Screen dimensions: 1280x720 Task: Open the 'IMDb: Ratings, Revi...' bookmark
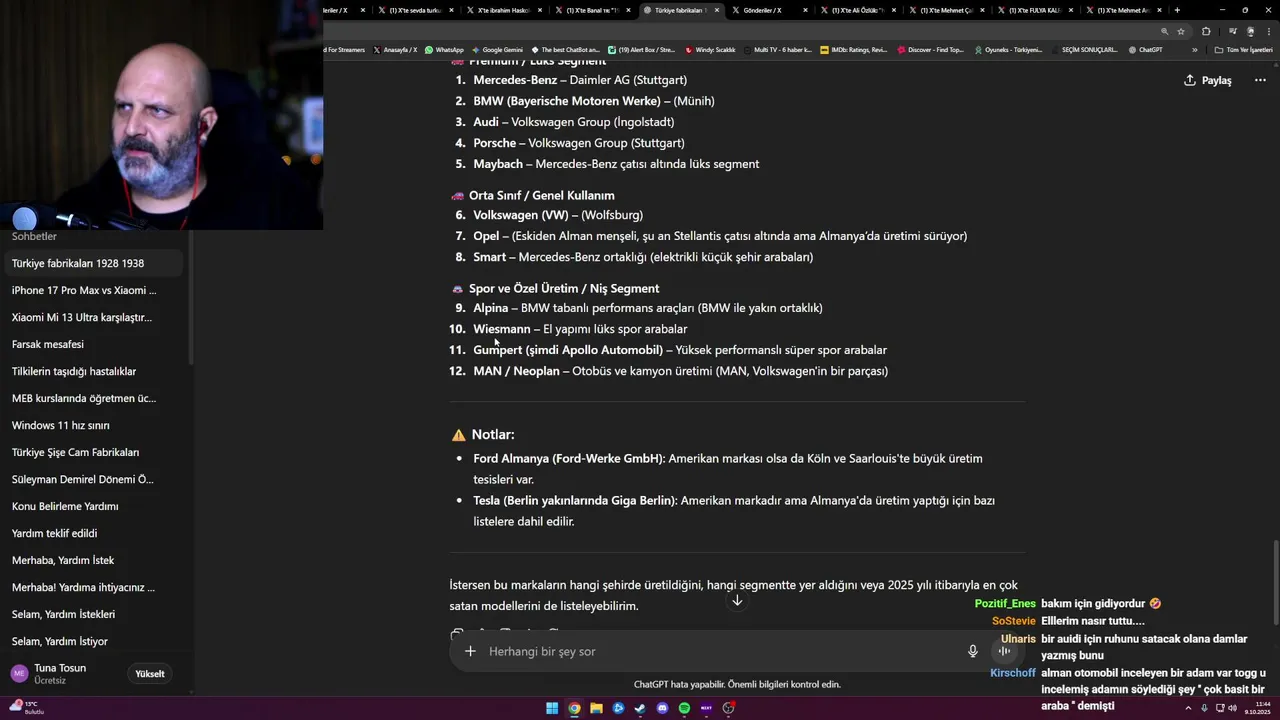tap(853, 49)
